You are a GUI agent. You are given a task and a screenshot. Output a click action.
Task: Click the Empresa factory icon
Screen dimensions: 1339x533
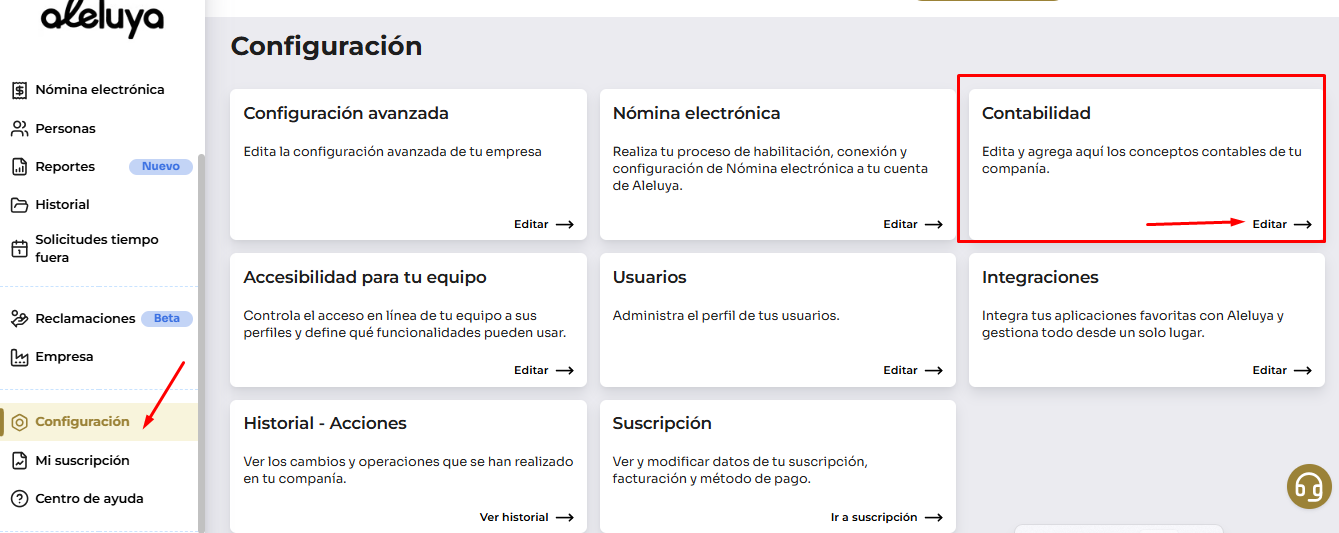[19, 357]
